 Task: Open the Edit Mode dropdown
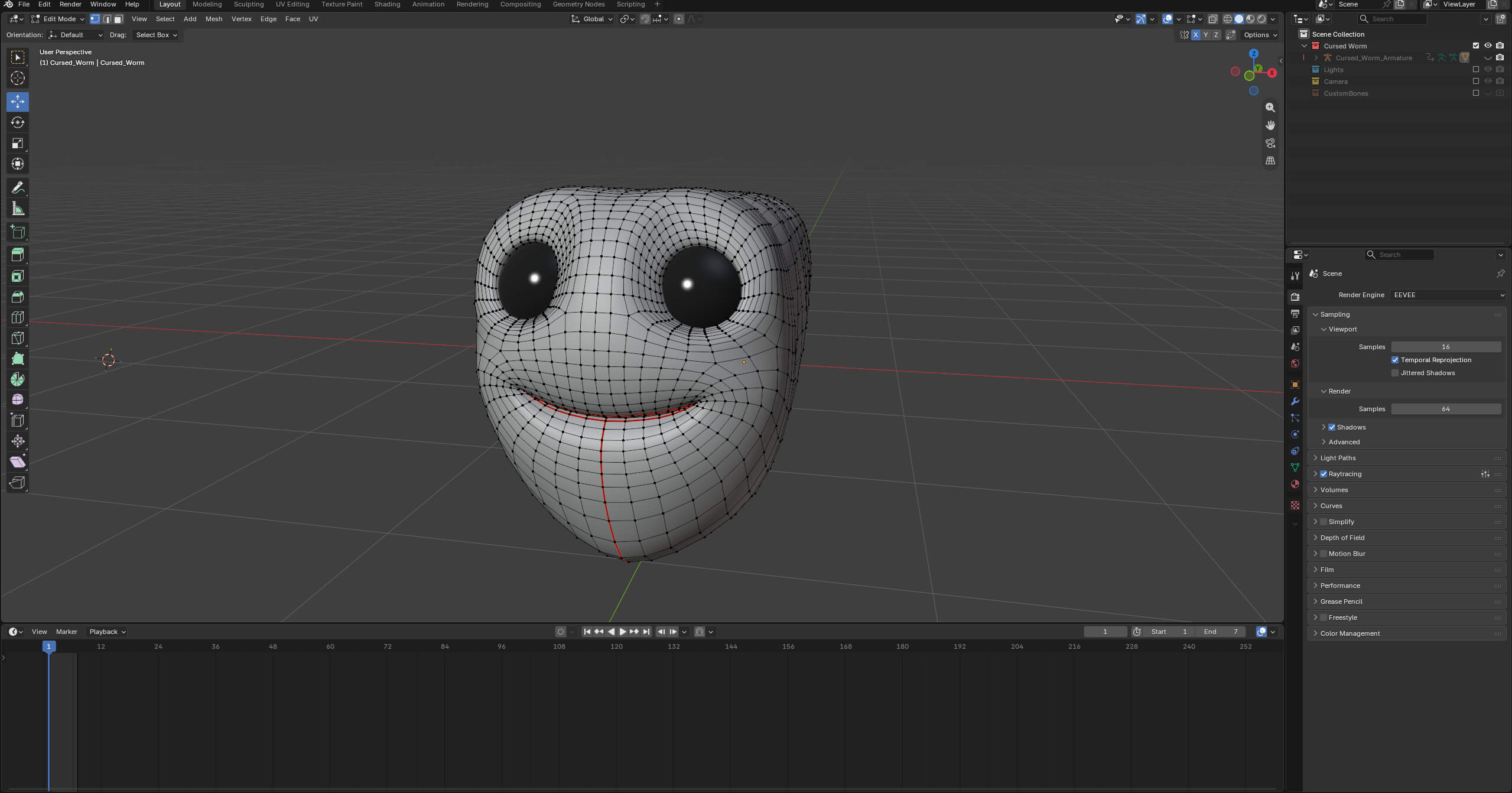[58, 19]
